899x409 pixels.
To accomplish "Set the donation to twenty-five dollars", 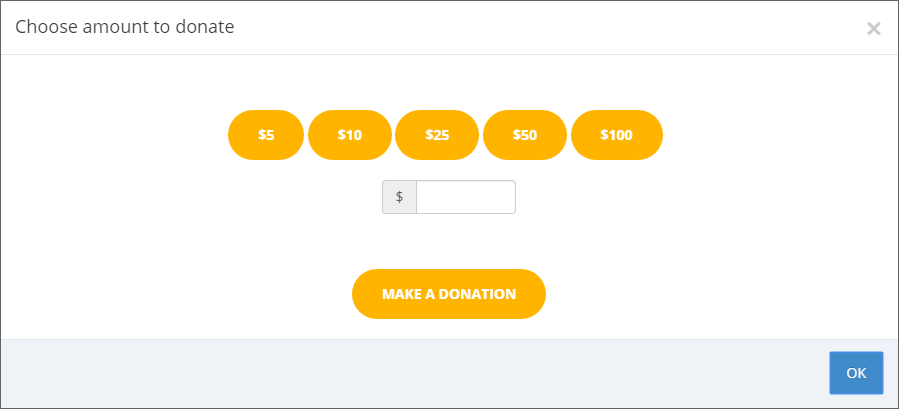I will pyautogui.click(x=437, y=135).
